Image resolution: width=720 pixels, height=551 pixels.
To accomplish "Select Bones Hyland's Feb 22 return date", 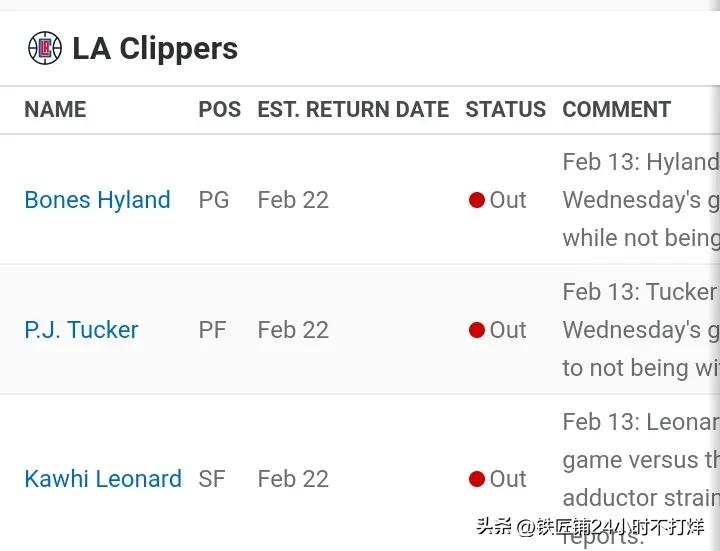I will click(293, 200).
